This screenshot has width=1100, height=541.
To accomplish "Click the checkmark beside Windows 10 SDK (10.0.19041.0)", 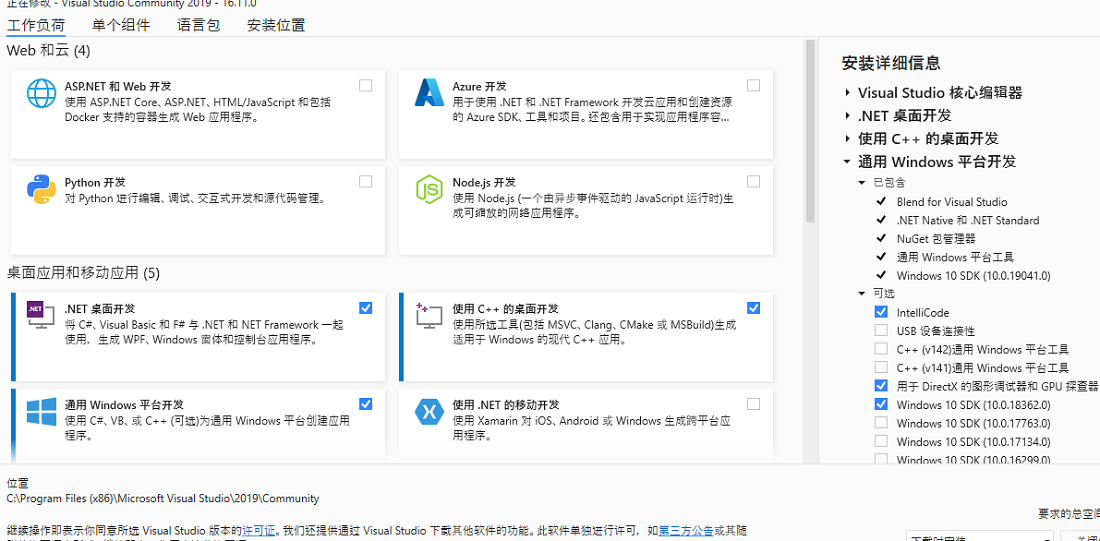I will [x=881, y=274].
